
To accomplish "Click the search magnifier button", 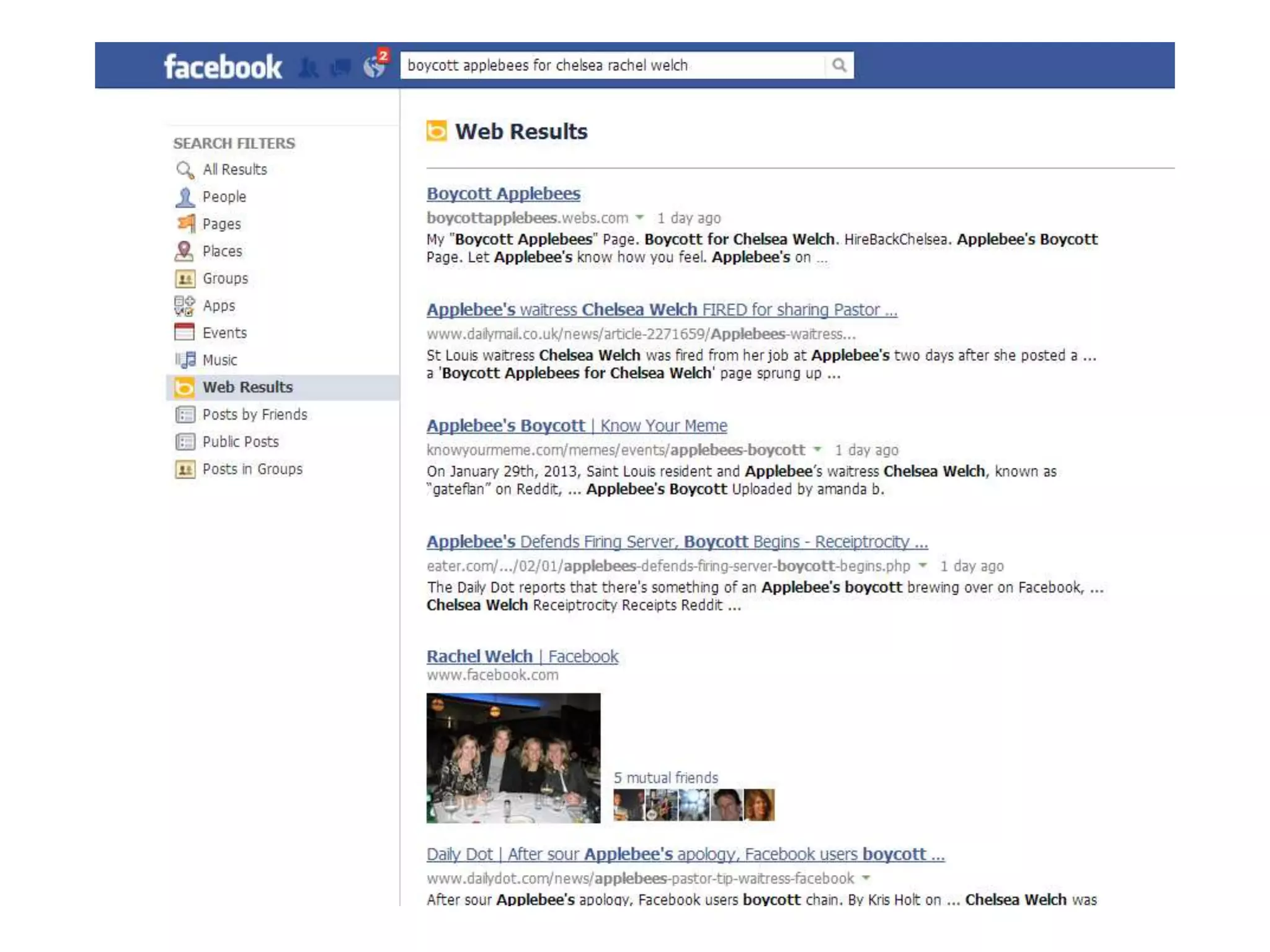I will [x=839, y=65].
